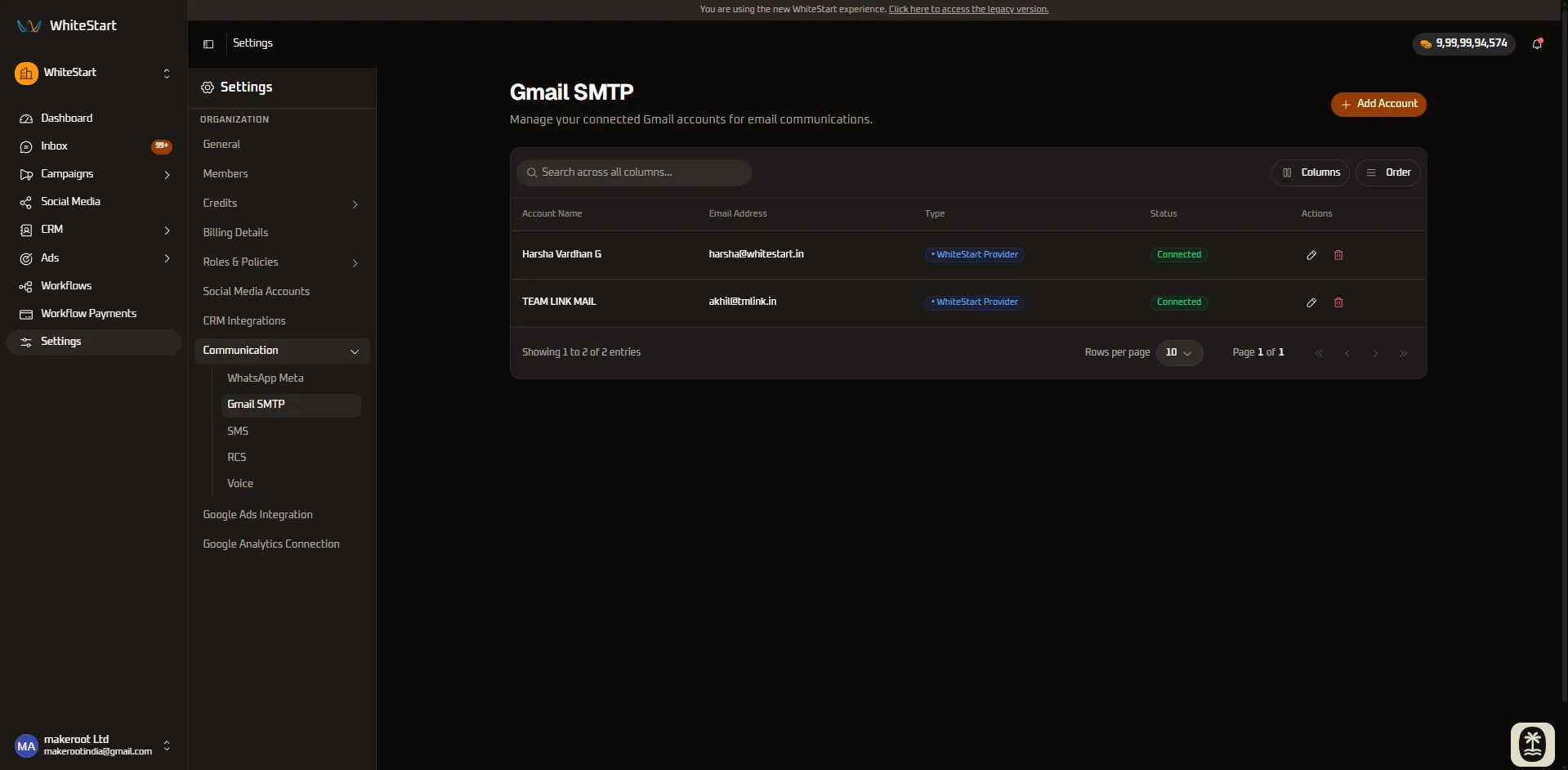Click the MA user avatar
Viewport: 1568px width, 770px height.
(x=26, y=745)
